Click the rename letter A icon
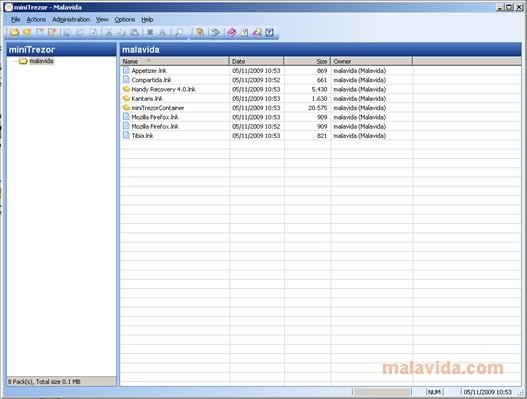The width and height of the screenshot is (527, 399). pos(162,32)
